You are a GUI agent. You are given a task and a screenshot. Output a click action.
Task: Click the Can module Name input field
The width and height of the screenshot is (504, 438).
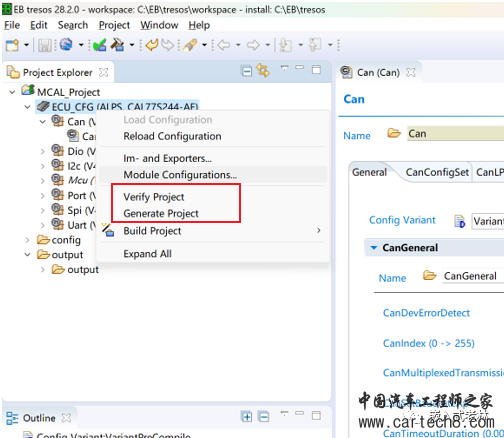pos(455,134)
